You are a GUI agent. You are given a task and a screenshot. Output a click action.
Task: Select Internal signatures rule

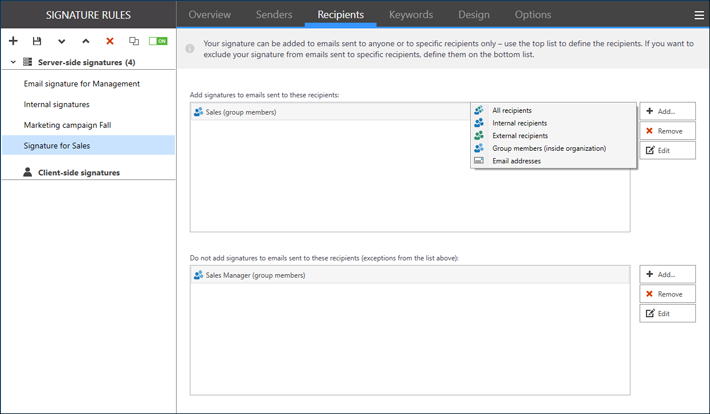89,104
